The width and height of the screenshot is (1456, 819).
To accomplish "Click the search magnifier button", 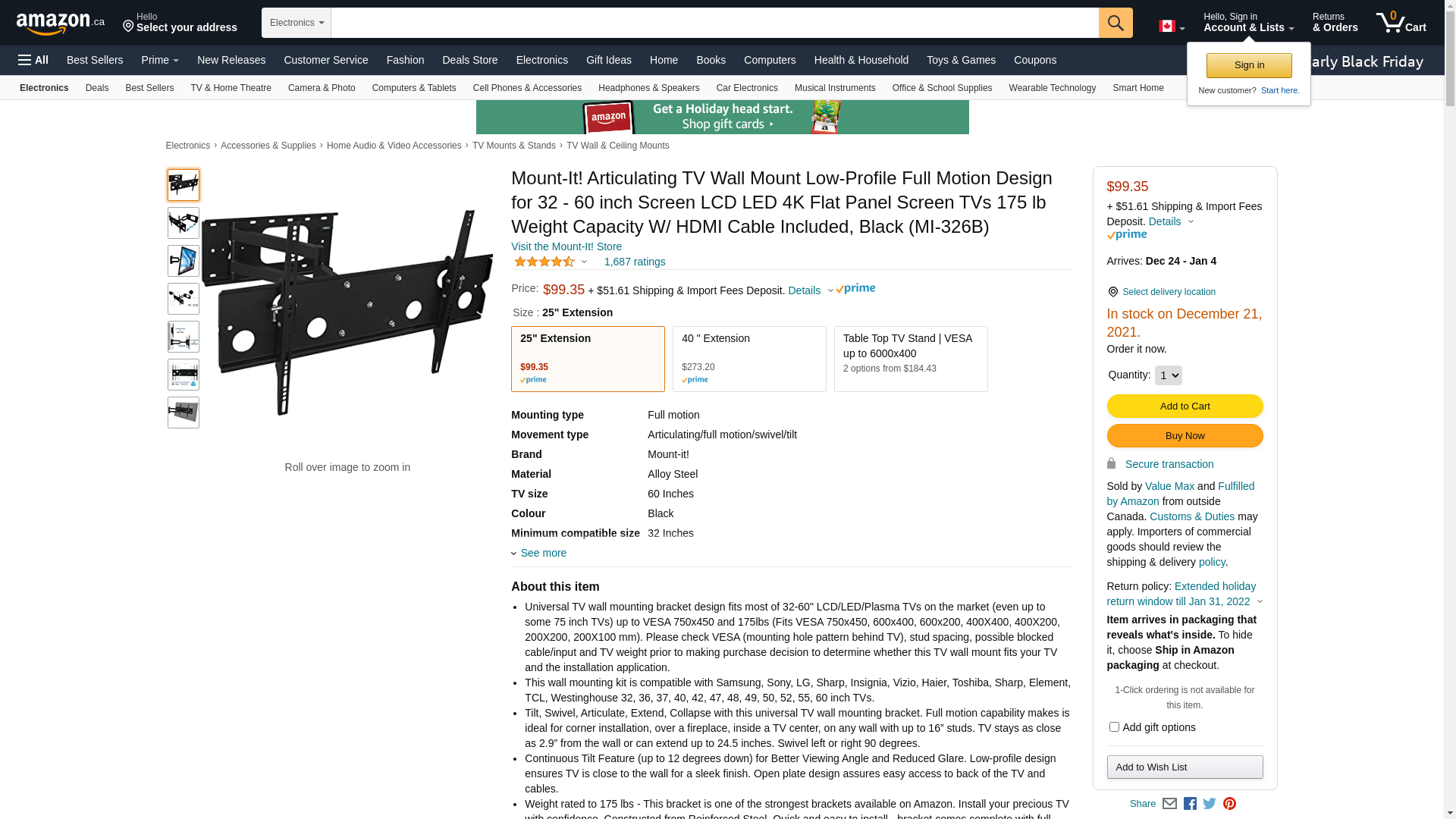I will 1116,23.
